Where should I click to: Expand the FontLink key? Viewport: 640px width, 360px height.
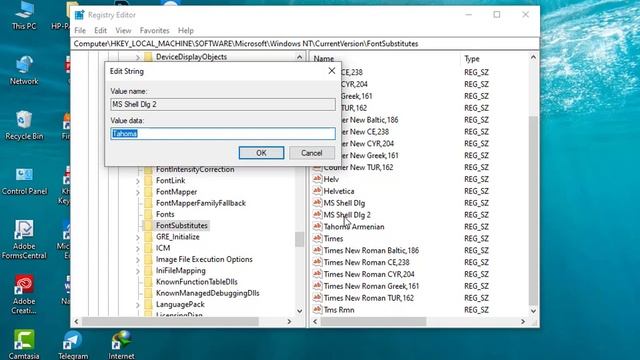pyautogui.click(x=138, y=181)
